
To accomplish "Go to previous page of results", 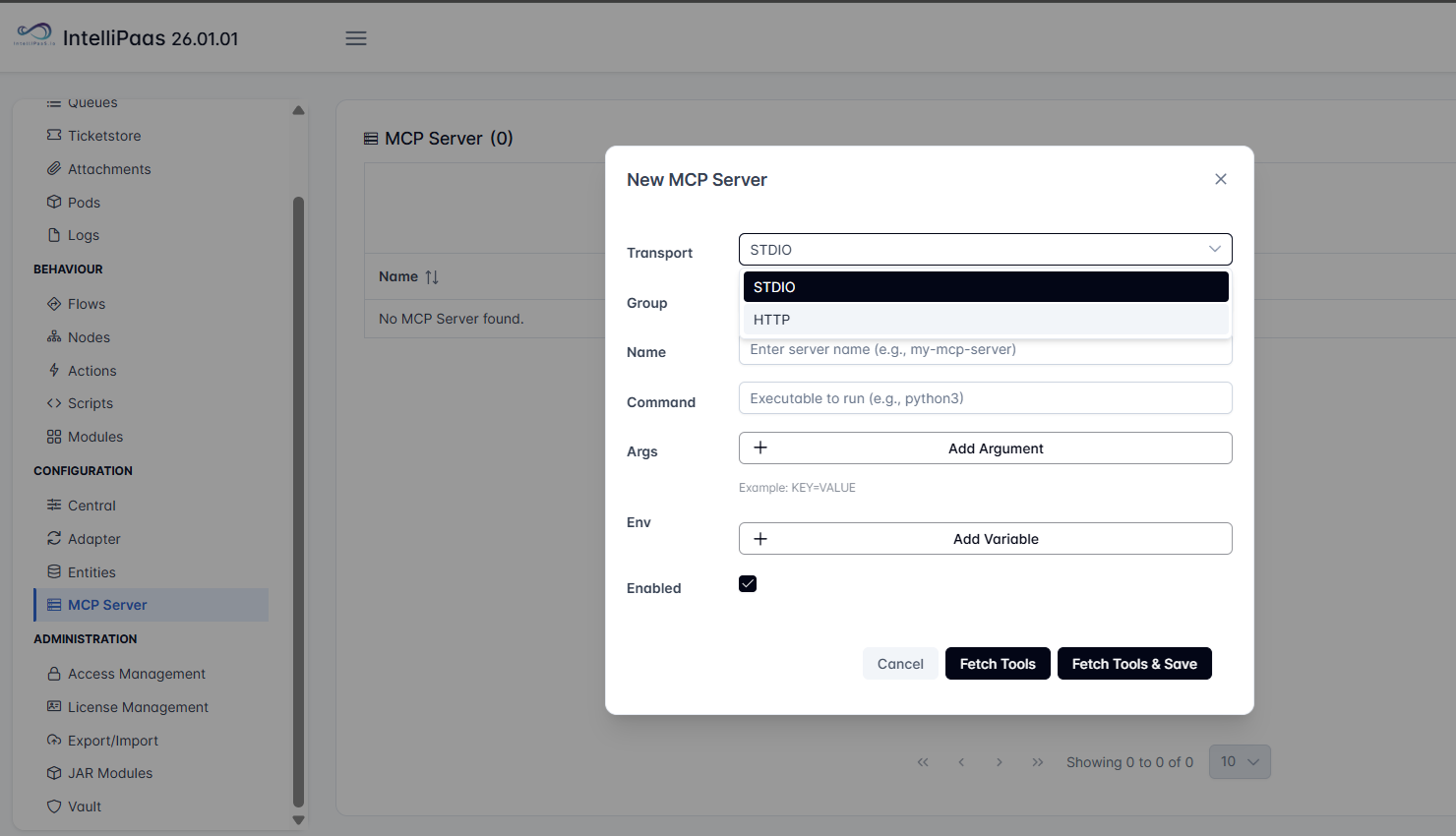I will click(961, 762).
